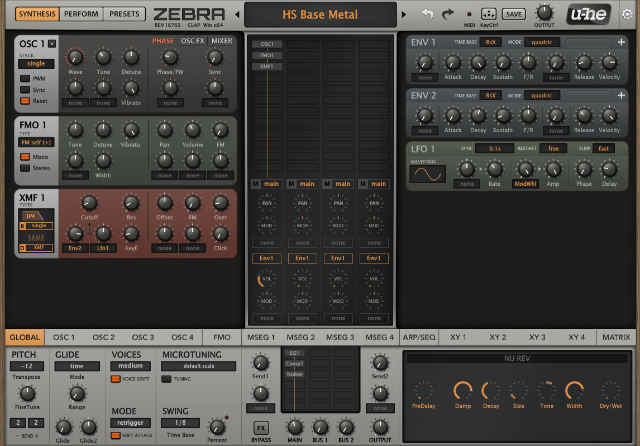Open the MATRIX tab in lower panel
Image resolution: width=640 pixels, height=446 pixels.
tap(614, 338)
